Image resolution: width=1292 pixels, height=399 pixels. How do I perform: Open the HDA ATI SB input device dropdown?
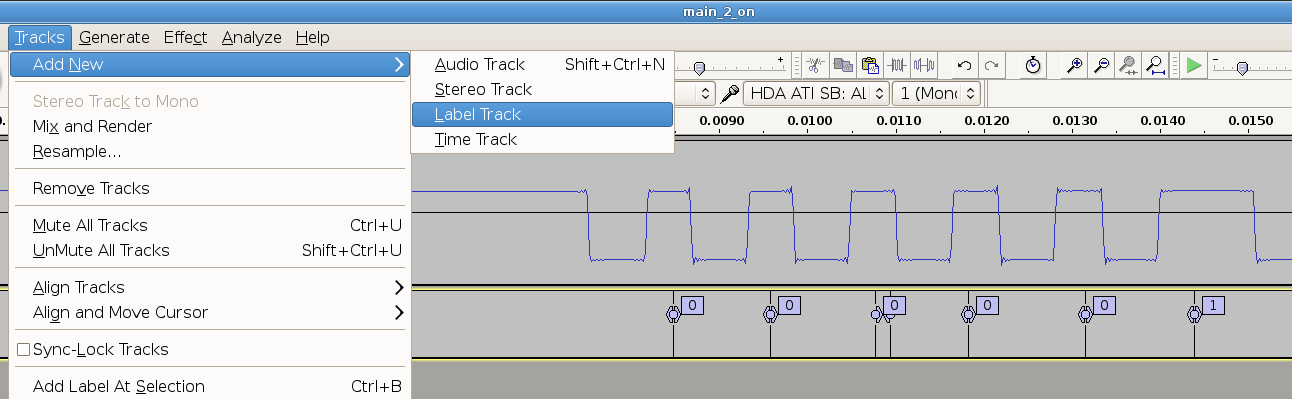coord(816,93)
